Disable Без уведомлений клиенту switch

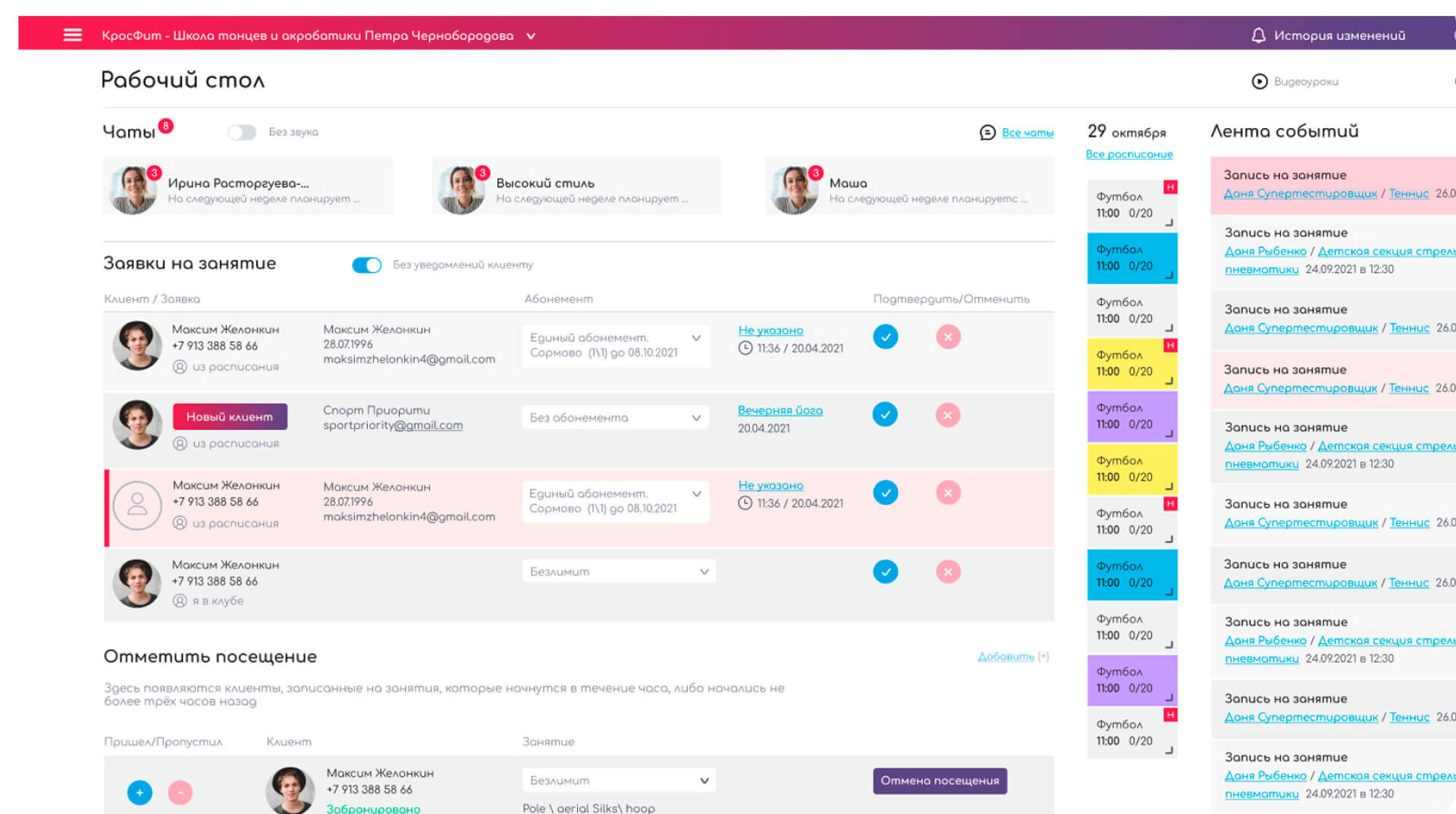click(367, 265)
